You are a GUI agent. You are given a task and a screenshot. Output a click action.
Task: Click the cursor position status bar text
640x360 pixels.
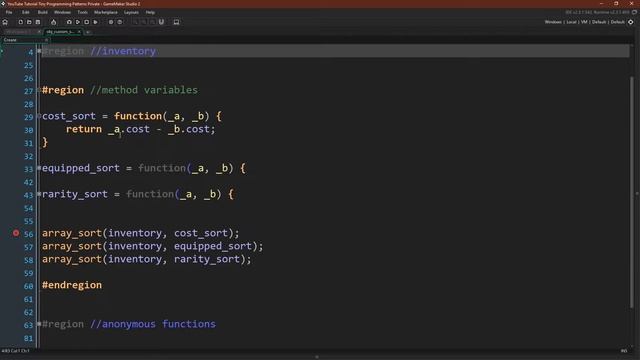coord(16,351)
